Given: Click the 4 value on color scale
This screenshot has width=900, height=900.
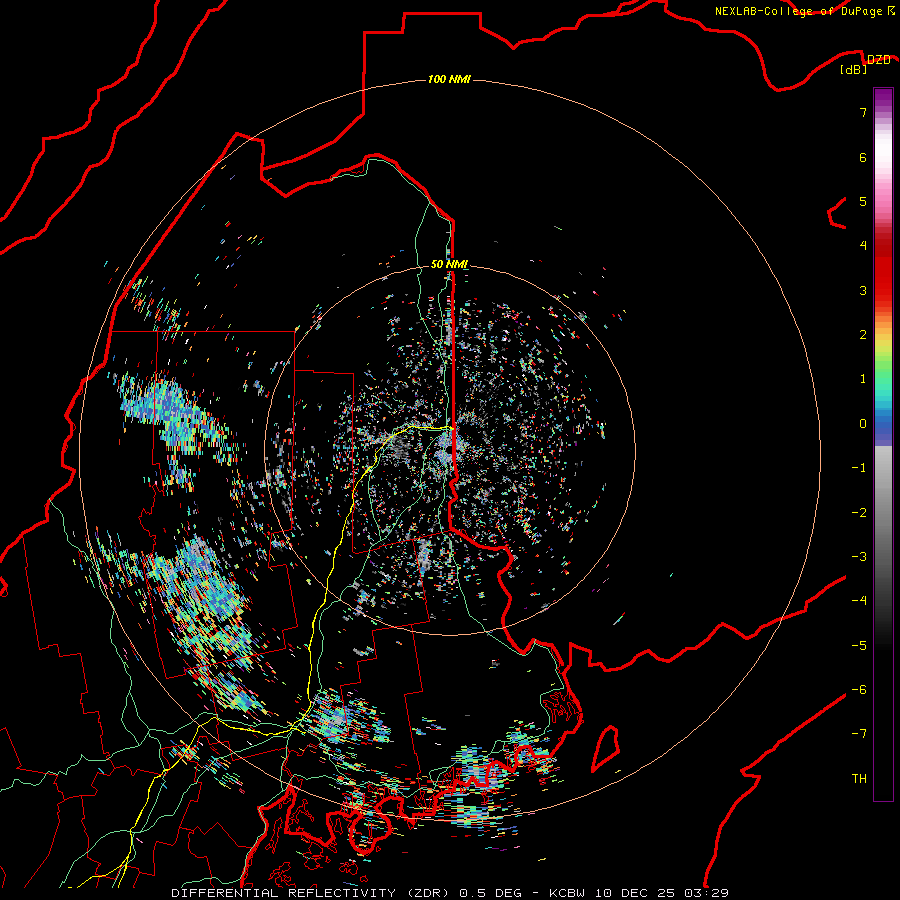Looking at the screenshot, I should pyautogui.click(x=863, y=246).
